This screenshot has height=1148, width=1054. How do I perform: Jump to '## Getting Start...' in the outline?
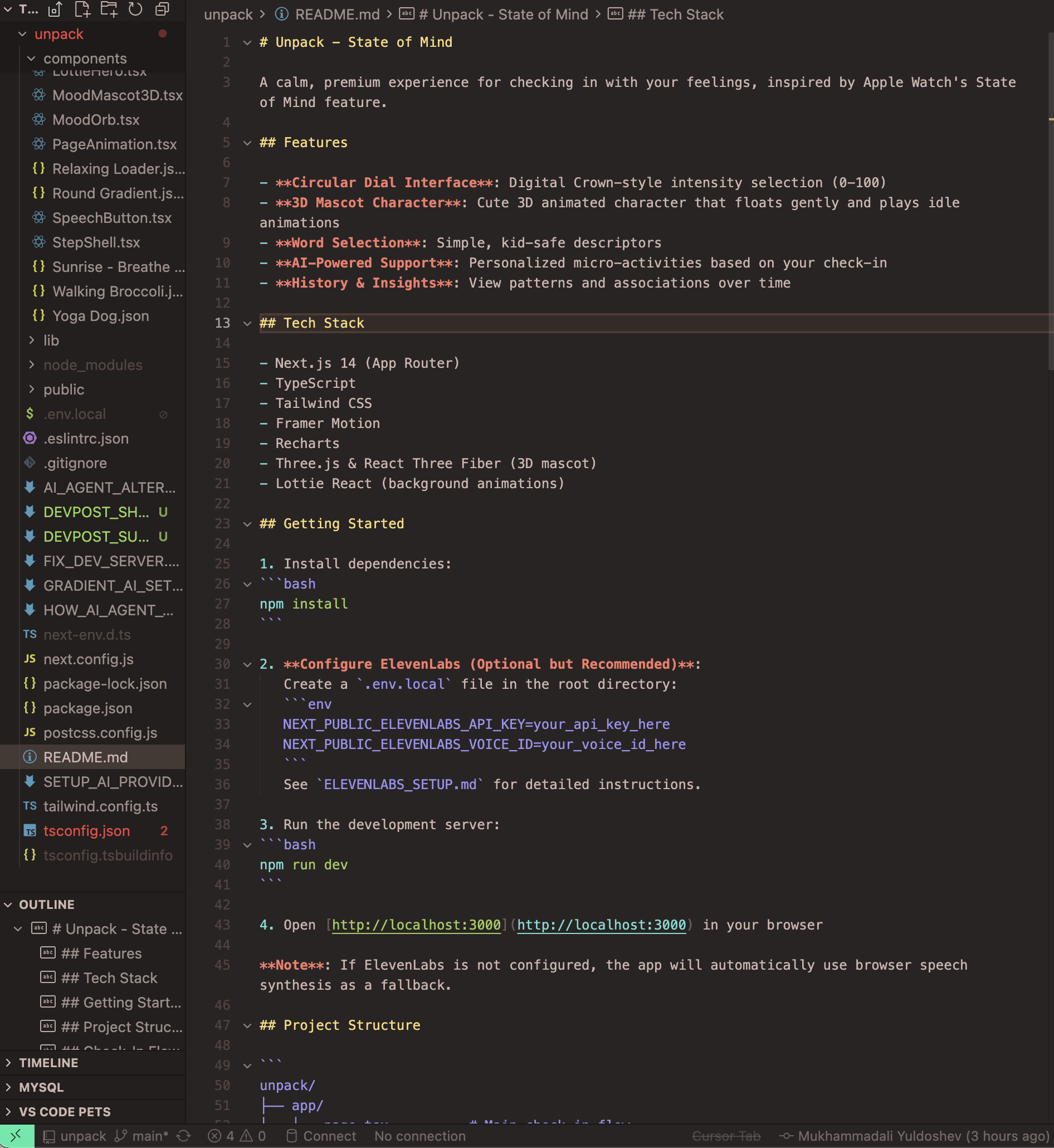[x=121, y=1003]
